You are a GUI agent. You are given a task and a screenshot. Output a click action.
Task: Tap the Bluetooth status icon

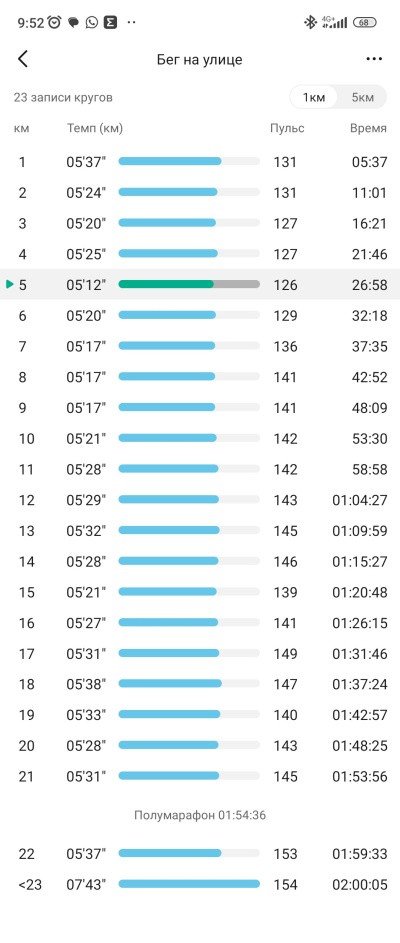(310, 23)
